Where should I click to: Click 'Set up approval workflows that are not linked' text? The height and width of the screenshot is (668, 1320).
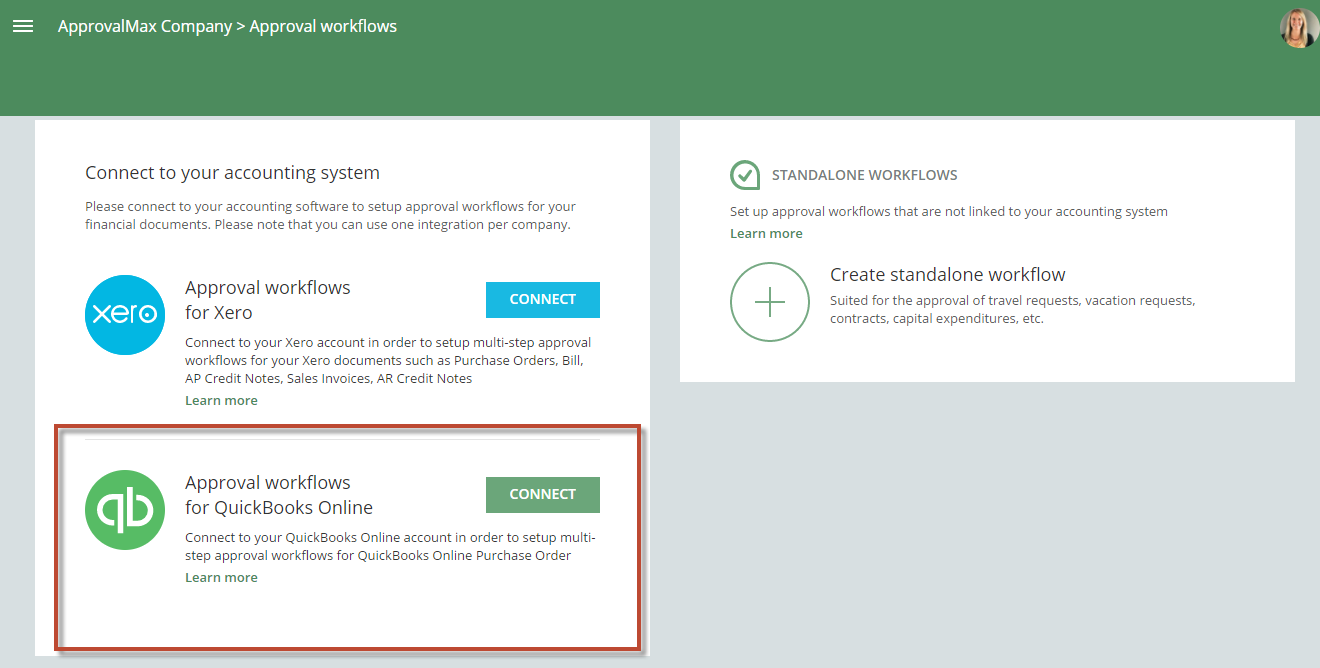[x=949, y=212]
